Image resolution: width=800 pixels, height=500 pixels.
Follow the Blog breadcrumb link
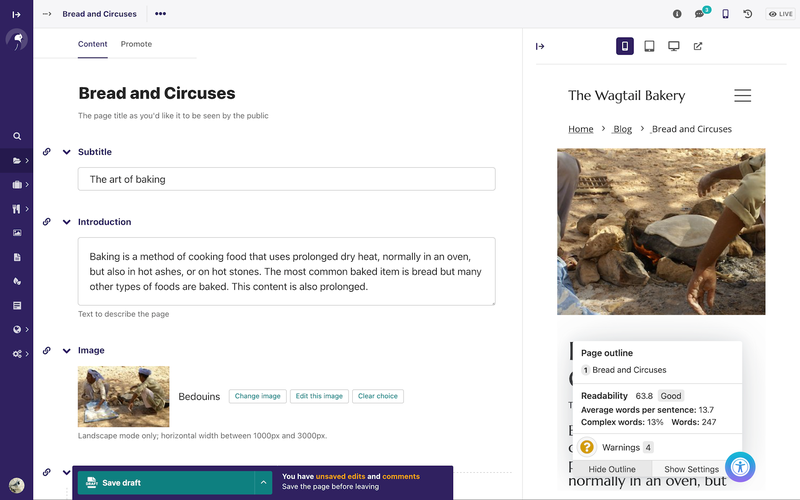coord(622,129)
